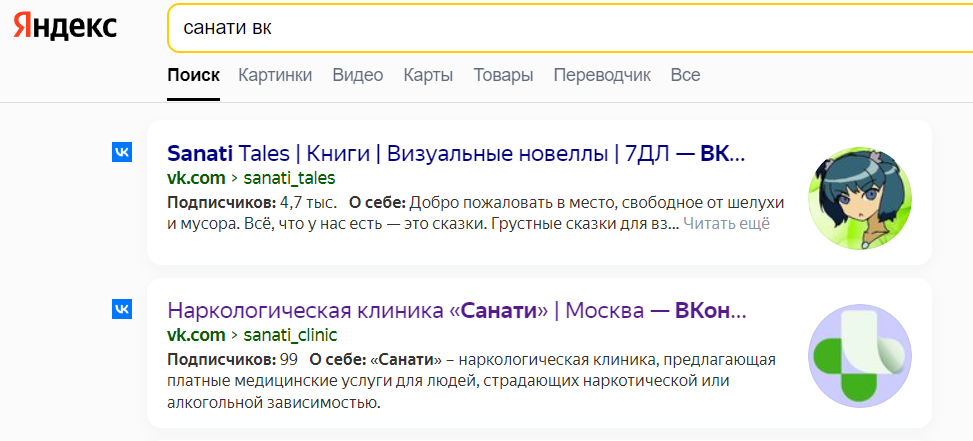Open the 'Sanati Tales | Книги' result title
The width and height of the screenshot is (973, 441).
tap(456, 154)
